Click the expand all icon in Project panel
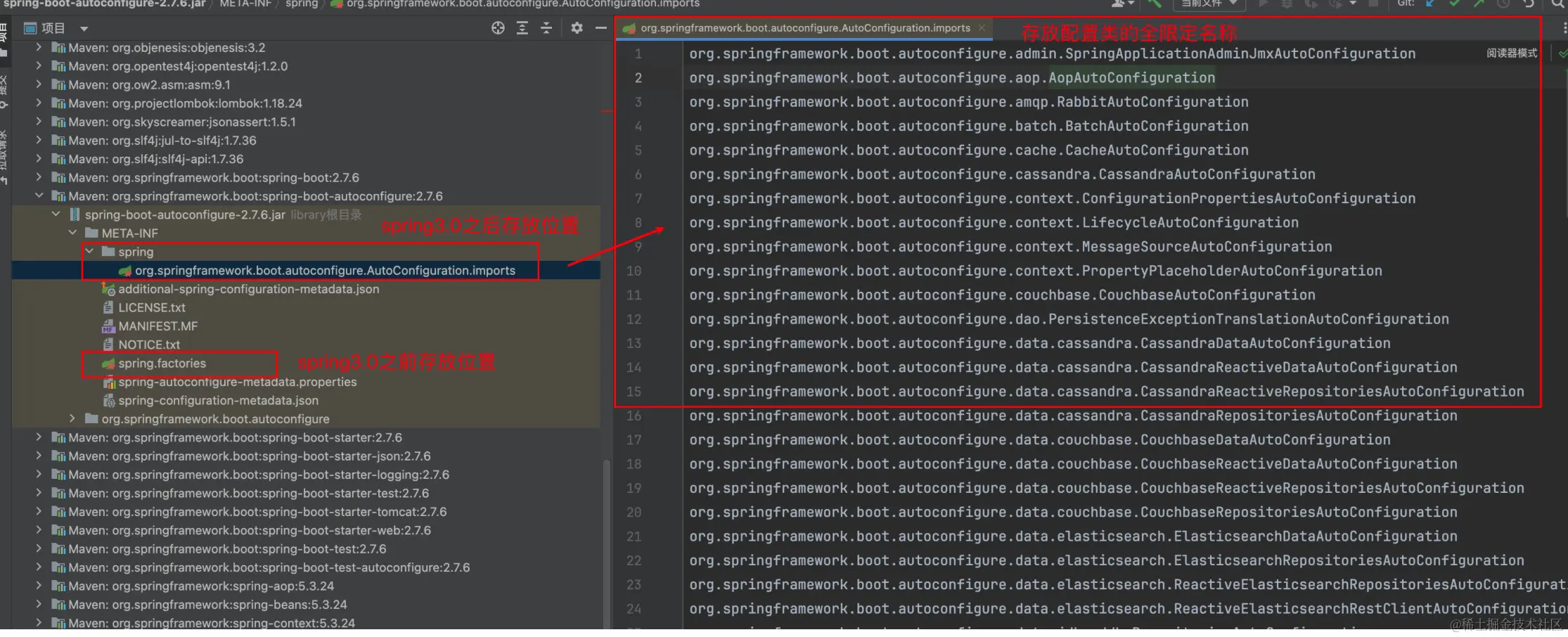Image resolution: width=1568 pixels, height=637 pixels. click(x=522, y=28)
